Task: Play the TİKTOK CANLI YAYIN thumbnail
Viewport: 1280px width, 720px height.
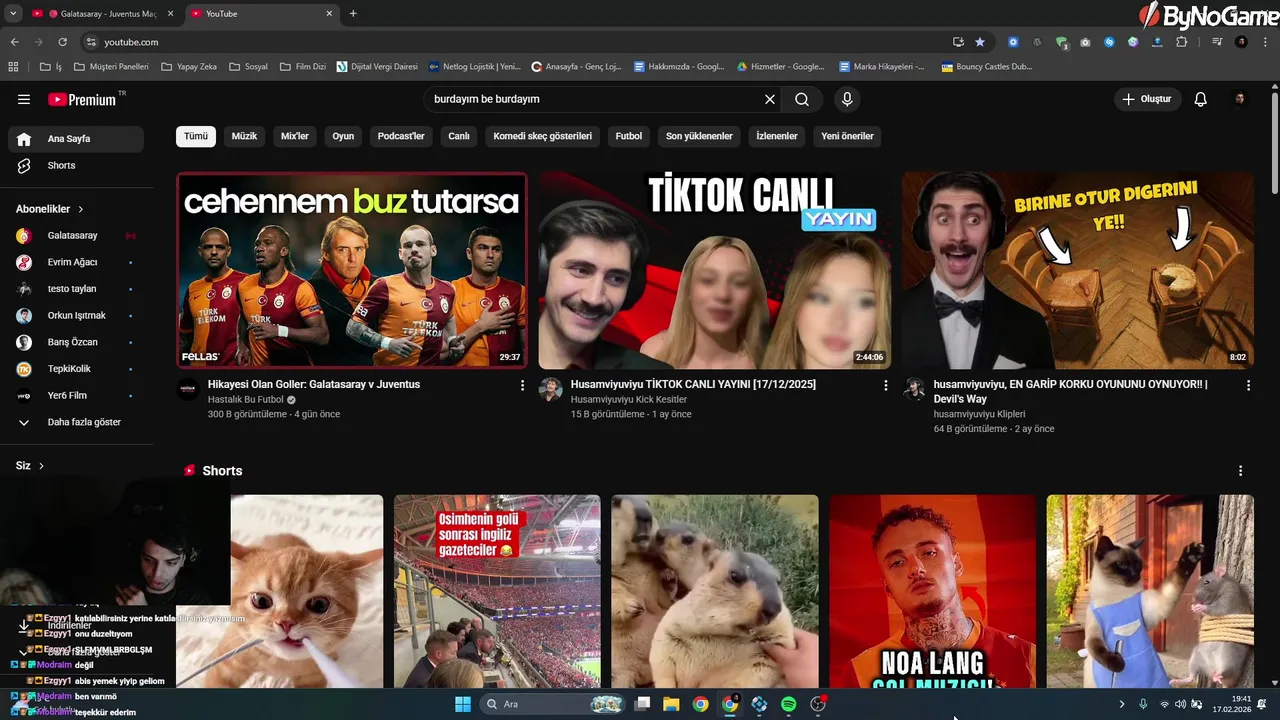Action: click(x=714, y=270)
